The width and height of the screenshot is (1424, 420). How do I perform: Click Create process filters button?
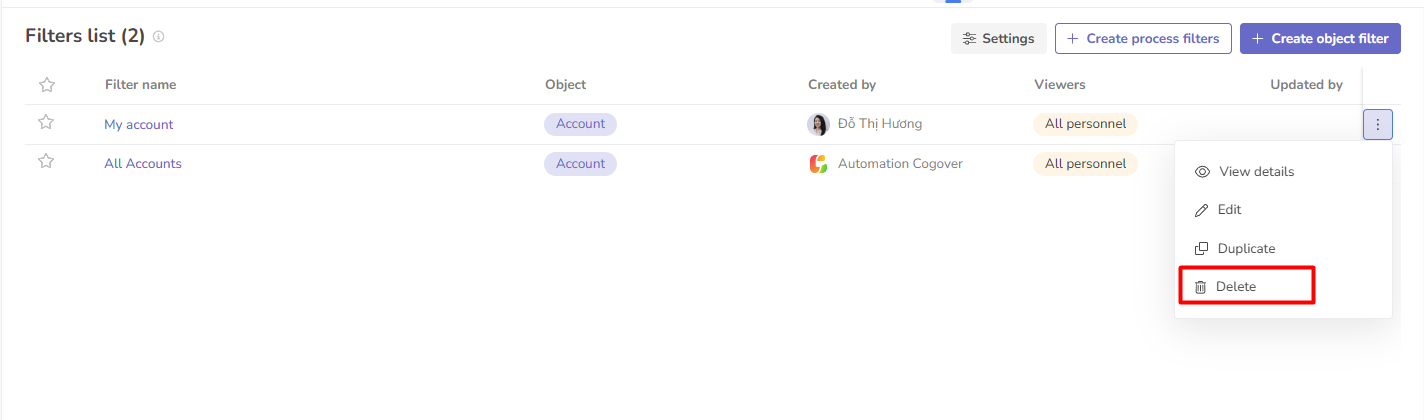pos(1143,38)
